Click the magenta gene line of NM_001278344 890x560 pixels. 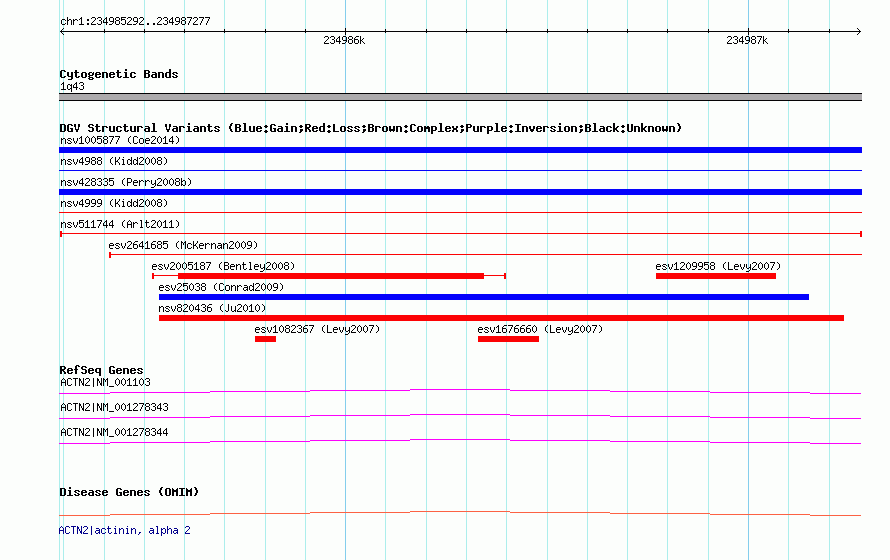pyautogui.click(x=460, y=441)
